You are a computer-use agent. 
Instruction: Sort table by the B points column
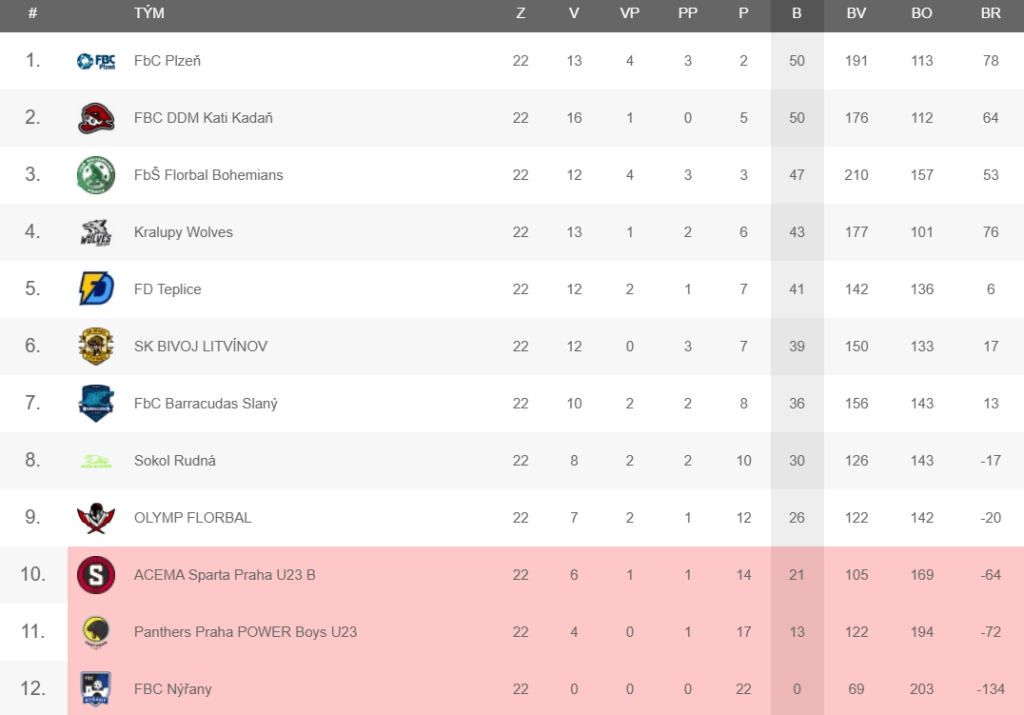click(797, 14)
